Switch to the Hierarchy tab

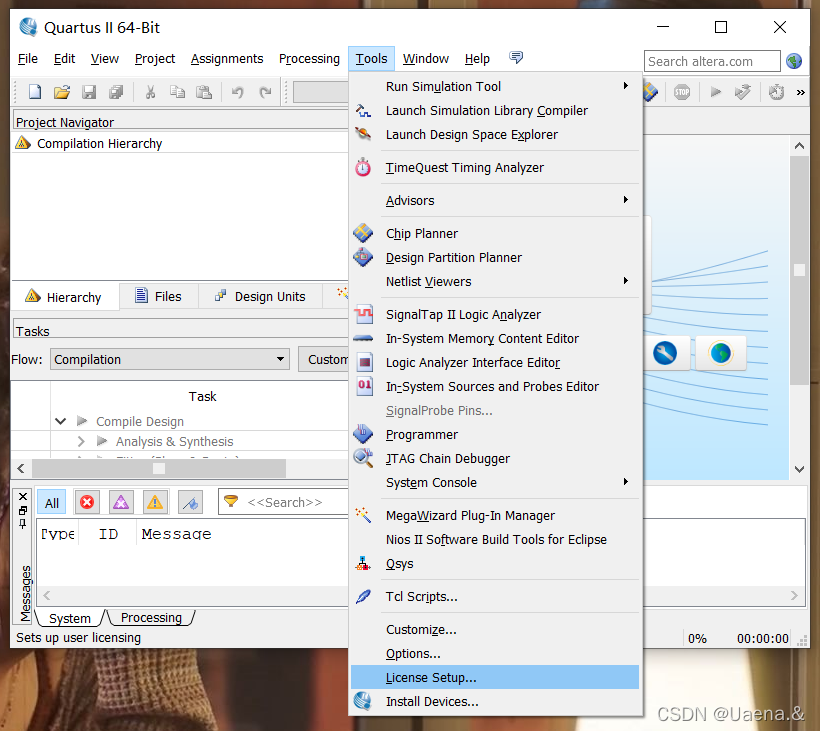64,297
